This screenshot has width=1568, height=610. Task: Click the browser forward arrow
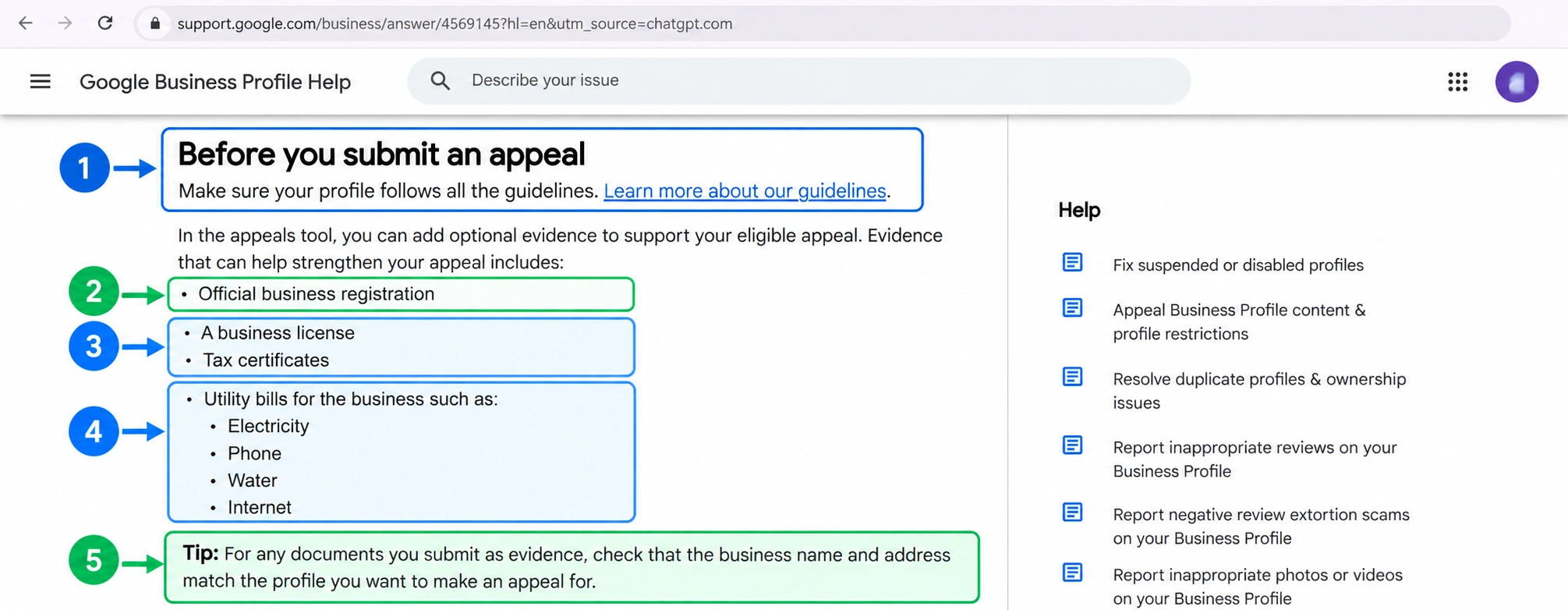click(65, 23)
